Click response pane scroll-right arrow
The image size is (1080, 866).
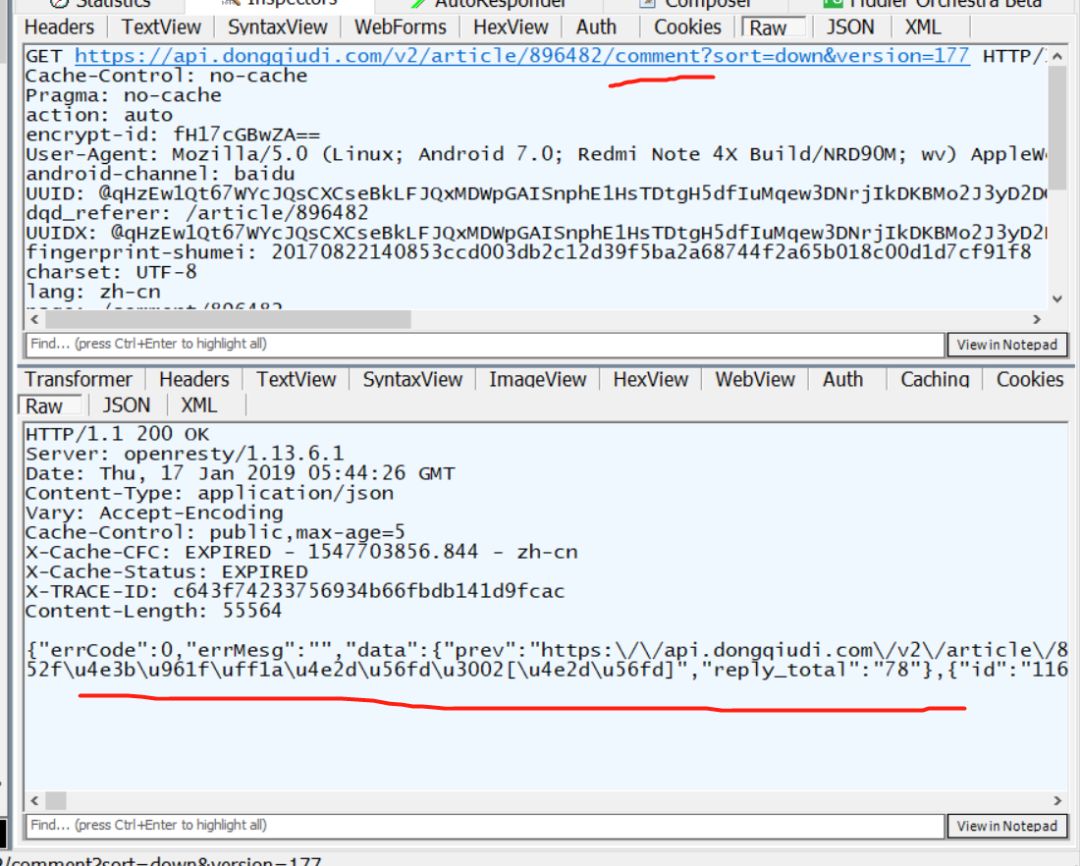[x=1057, y=801]
